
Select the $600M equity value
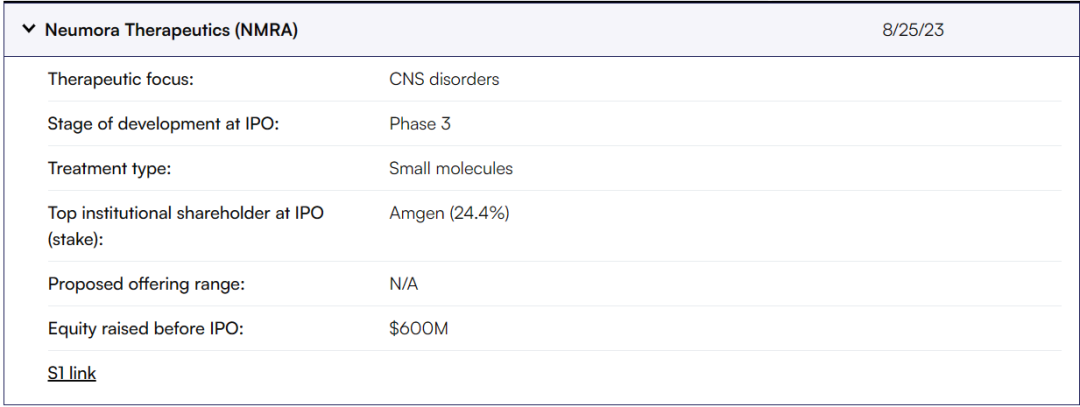(x=418, y=328)
